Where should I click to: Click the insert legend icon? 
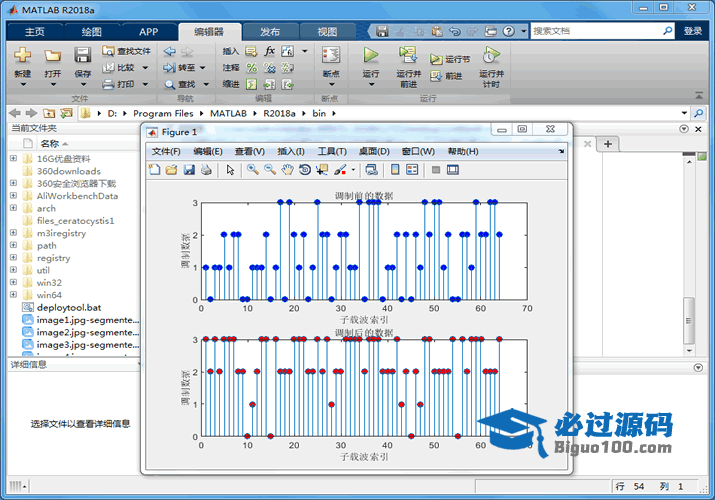[x=412, y=170]
